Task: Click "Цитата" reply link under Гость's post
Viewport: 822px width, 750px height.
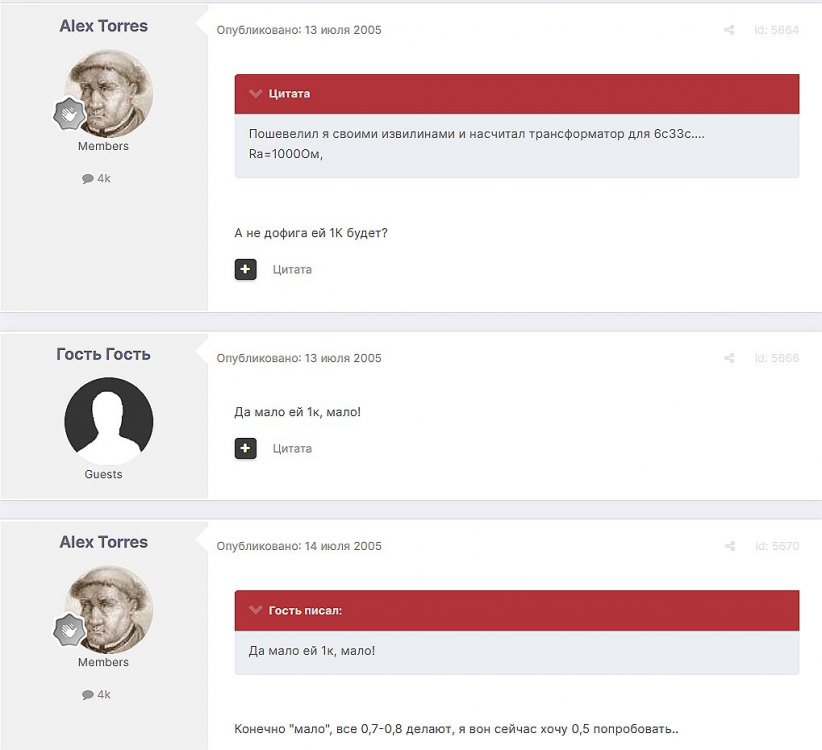Action: (292, 448)
